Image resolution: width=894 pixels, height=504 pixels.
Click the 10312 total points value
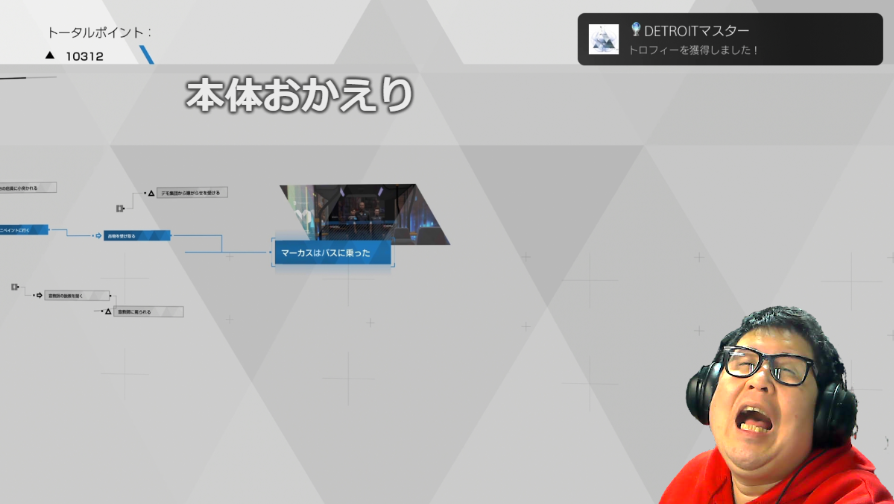pyautogui.click(x=84, y=56)
